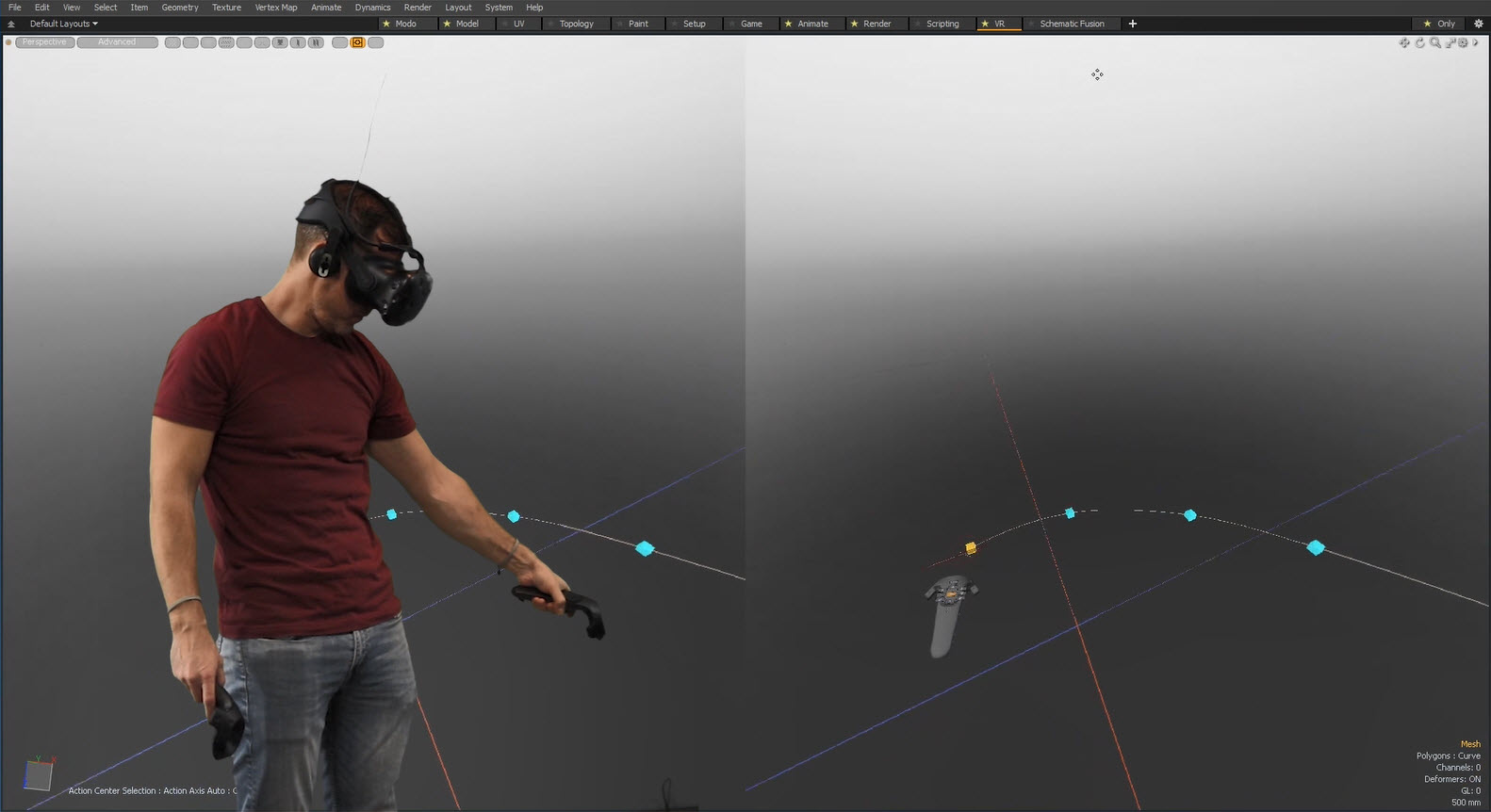Click the yellow curve control point
The height and width of the screenshot is (812, 1491).
coord(971,547)
